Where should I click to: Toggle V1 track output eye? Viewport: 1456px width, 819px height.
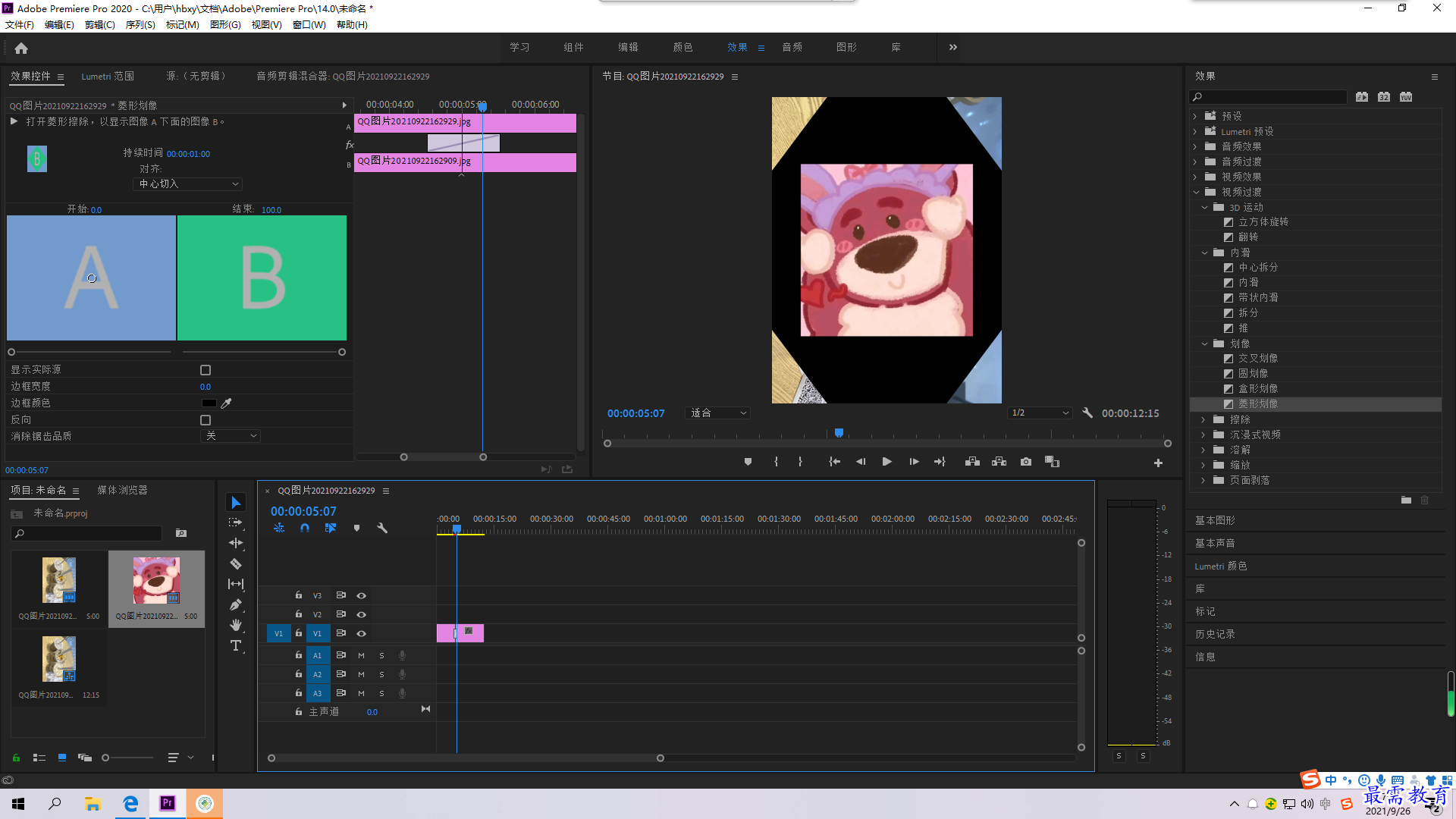362,634
